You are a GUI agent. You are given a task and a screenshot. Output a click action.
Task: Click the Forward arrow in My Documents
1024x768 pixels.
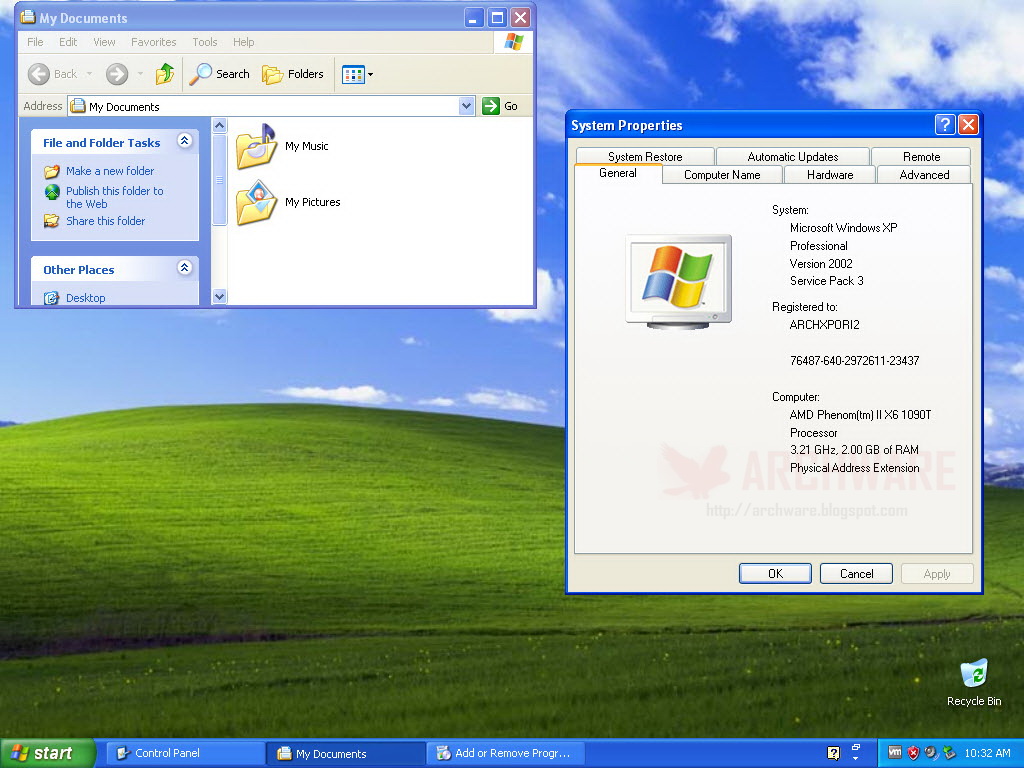click(117, 74)
